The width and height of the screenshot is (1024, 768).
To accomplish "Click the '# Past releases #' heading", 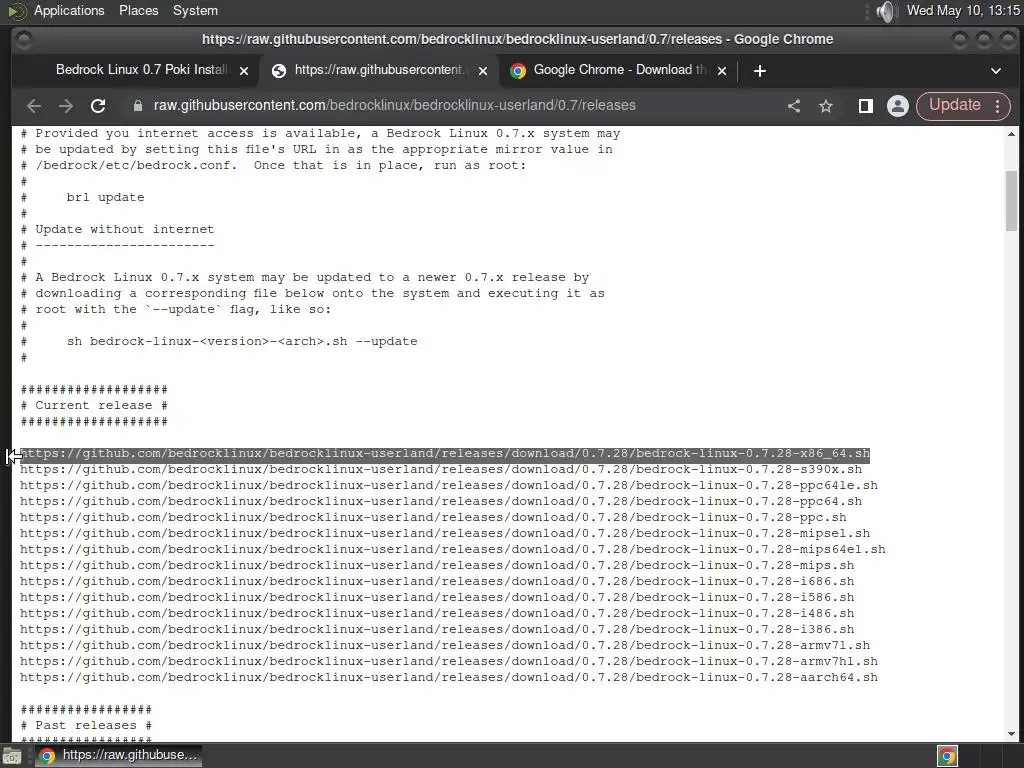I will (86, 726).
